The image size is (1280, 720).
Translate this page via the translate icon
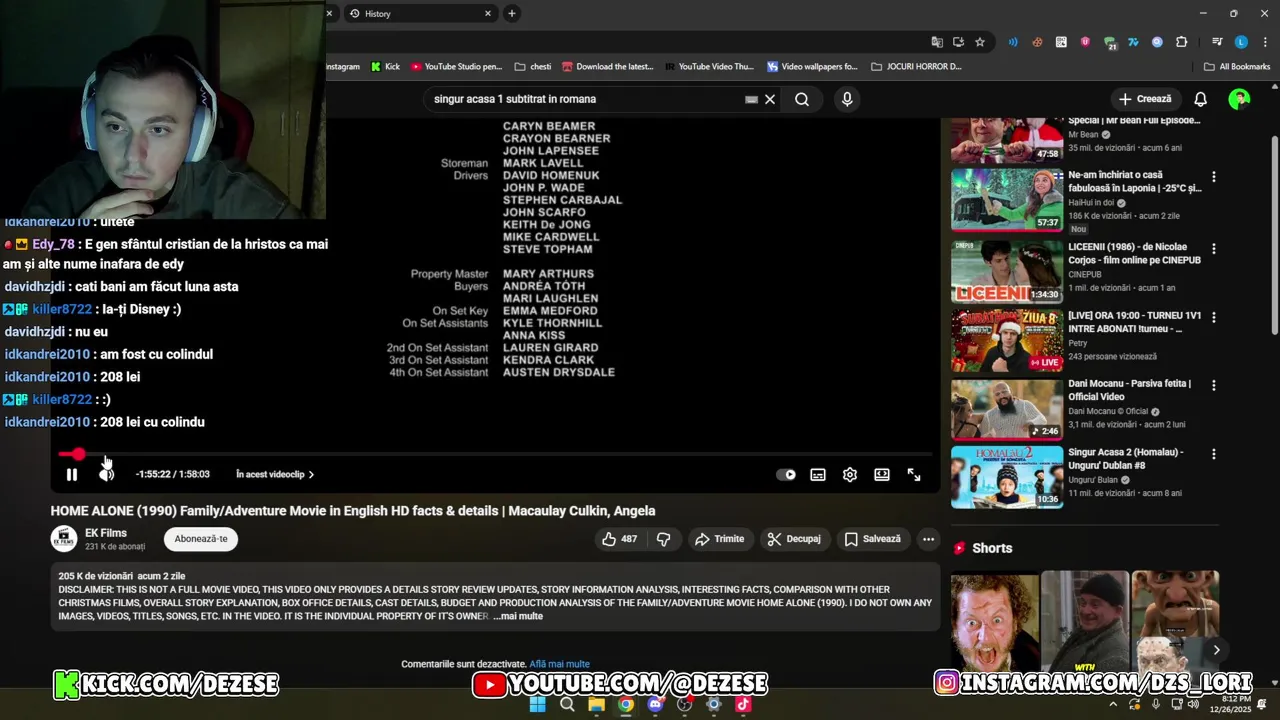click(x=937, y=42)
